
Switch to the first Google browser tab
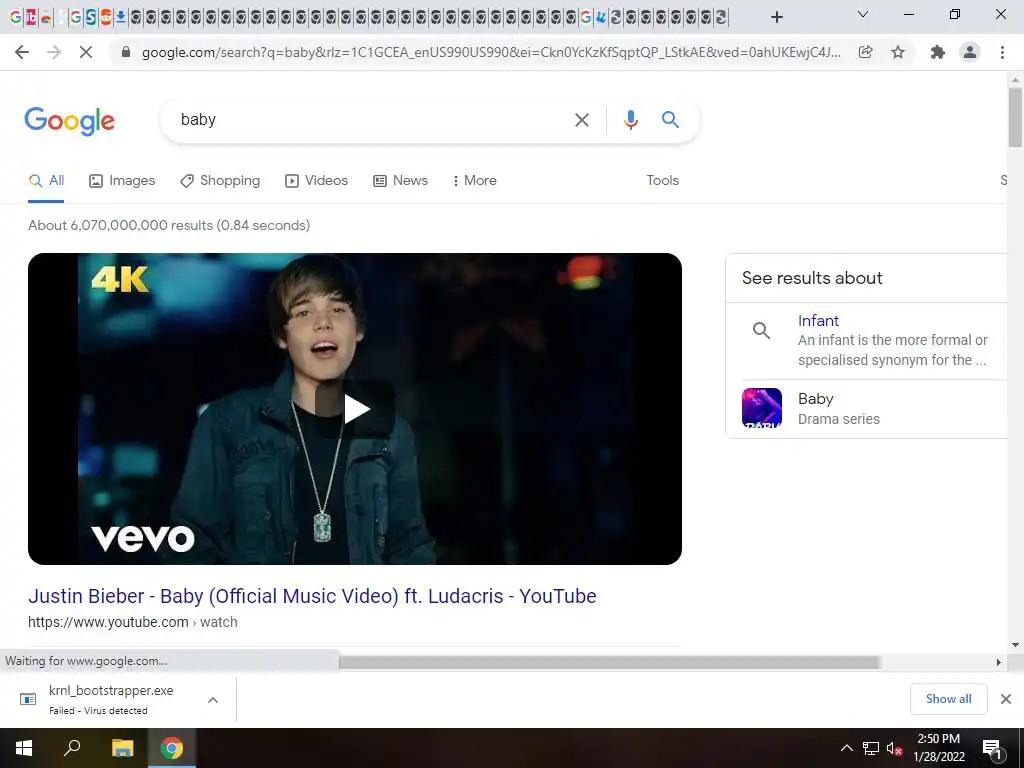coord(16,17)
